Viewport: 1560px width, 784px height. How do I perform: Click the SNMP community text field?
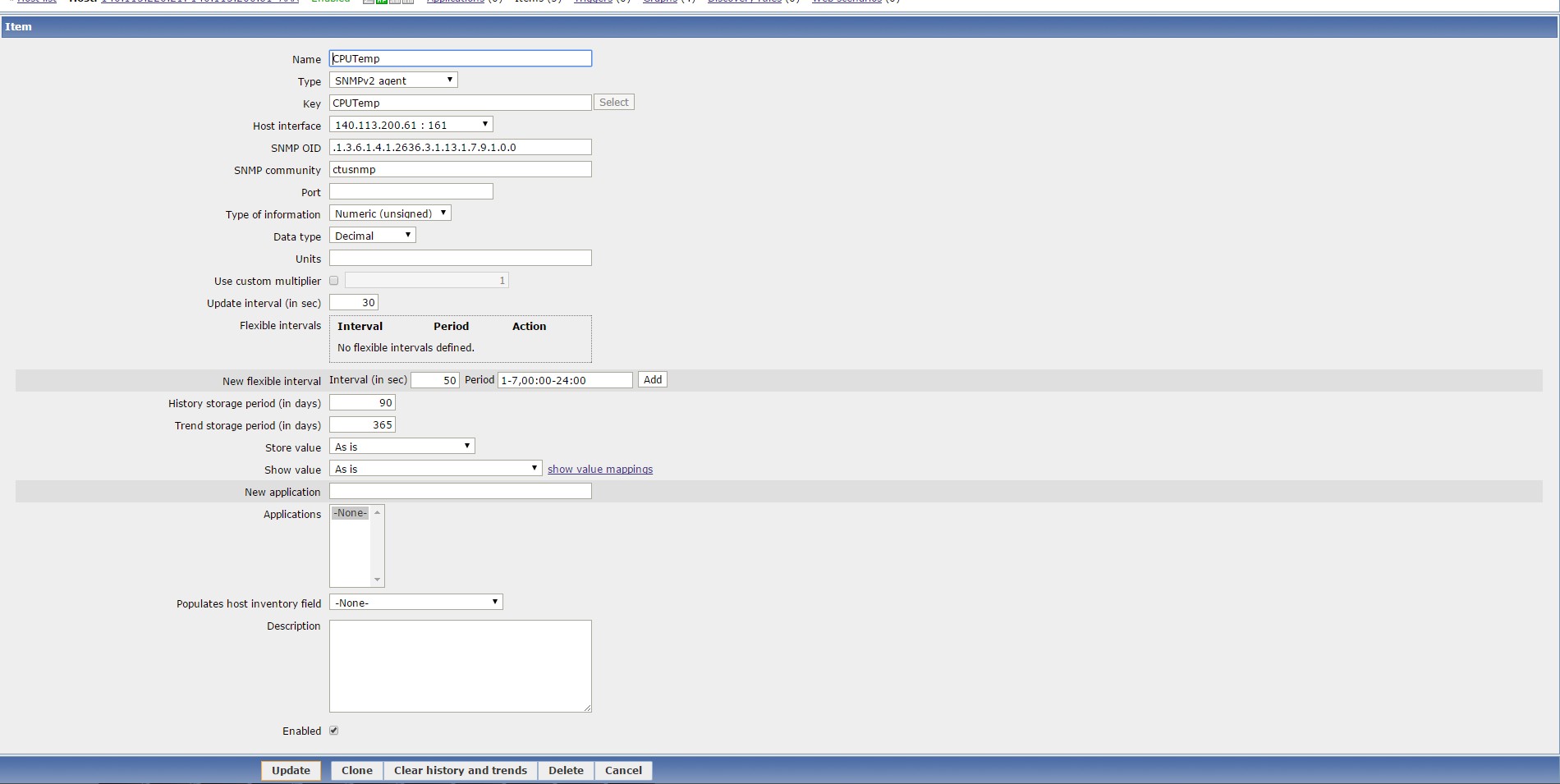(460, 169)
